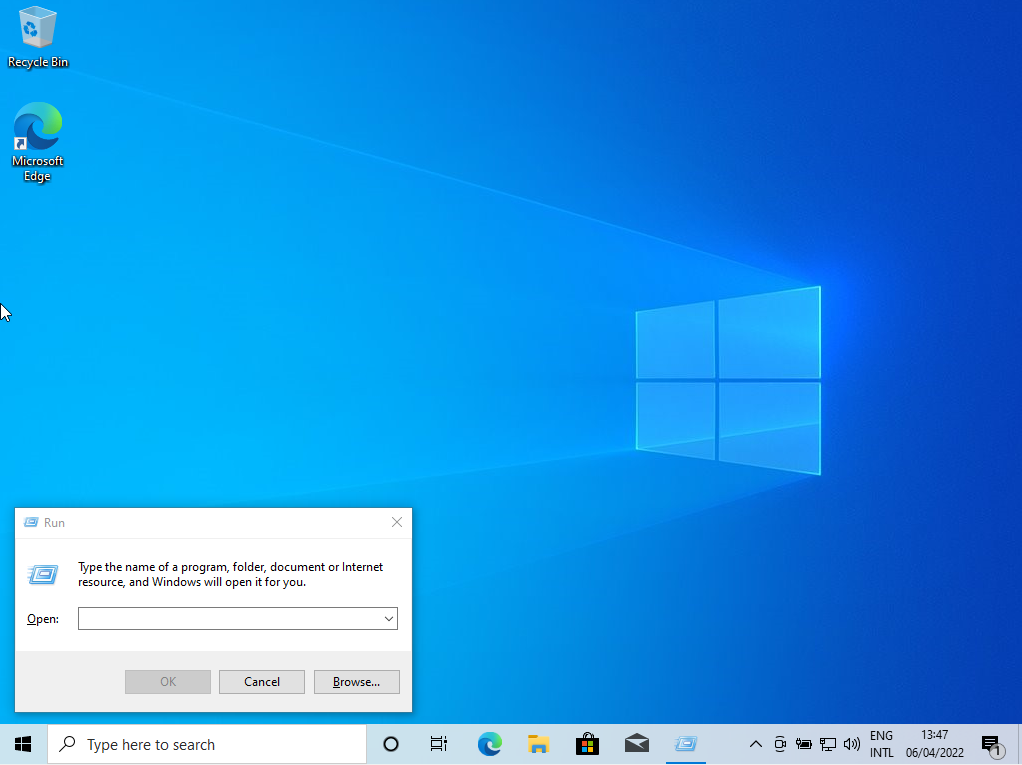
Task: Click the Browse... button in Run
Action: (x=357, y=682)
